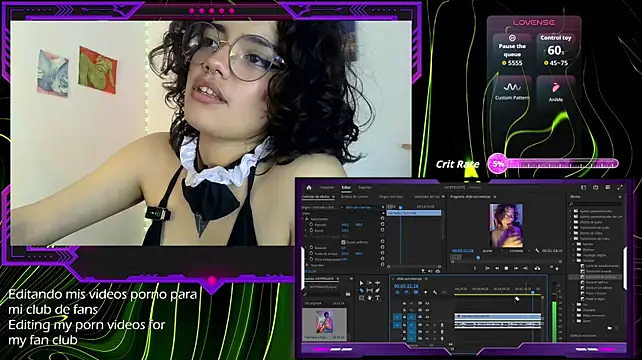Collapse the Movimiento effect group

(x=303, y=219)
